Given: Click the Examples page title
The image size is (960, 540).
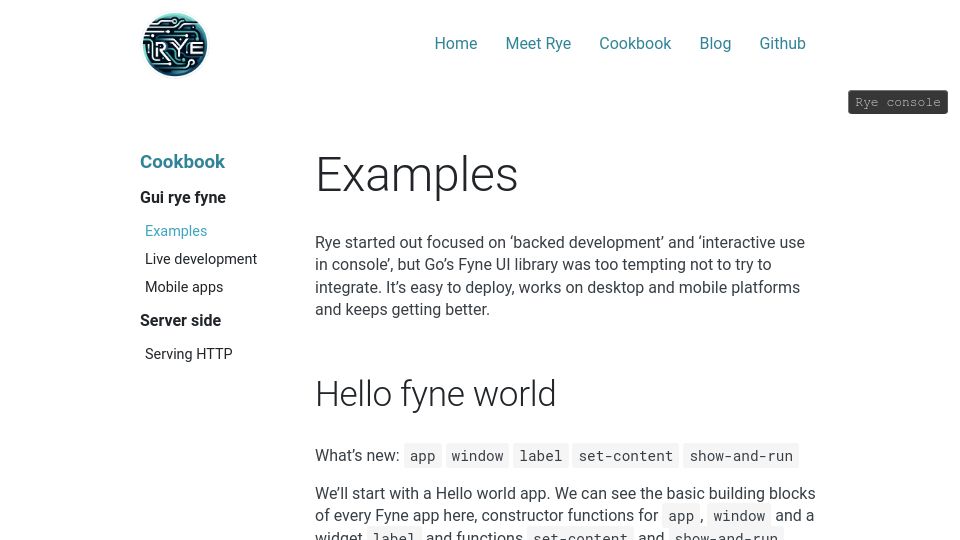Looking at the screenshot, I should pos(416,175).
